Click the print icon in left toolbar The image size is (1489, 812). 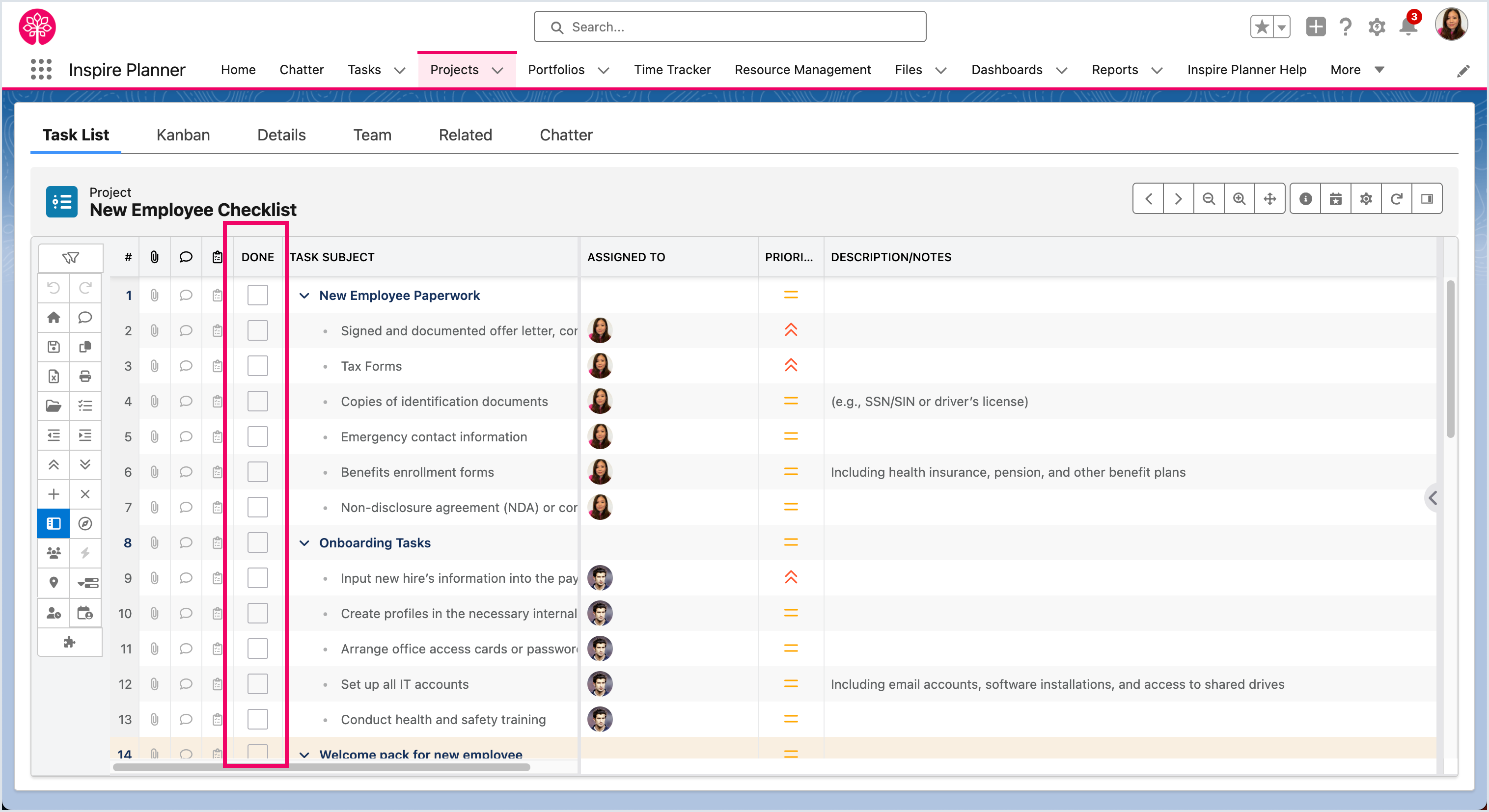coord(85,376)
